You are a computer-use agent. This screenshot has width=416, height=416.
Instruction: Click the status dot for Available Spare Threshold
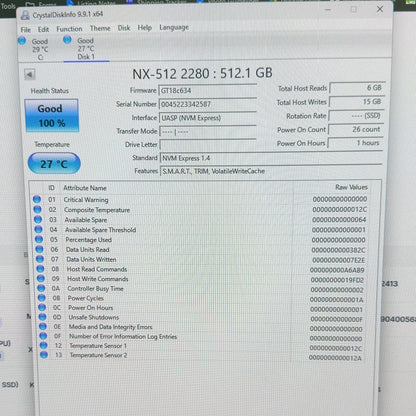click(x=39, y=229)
